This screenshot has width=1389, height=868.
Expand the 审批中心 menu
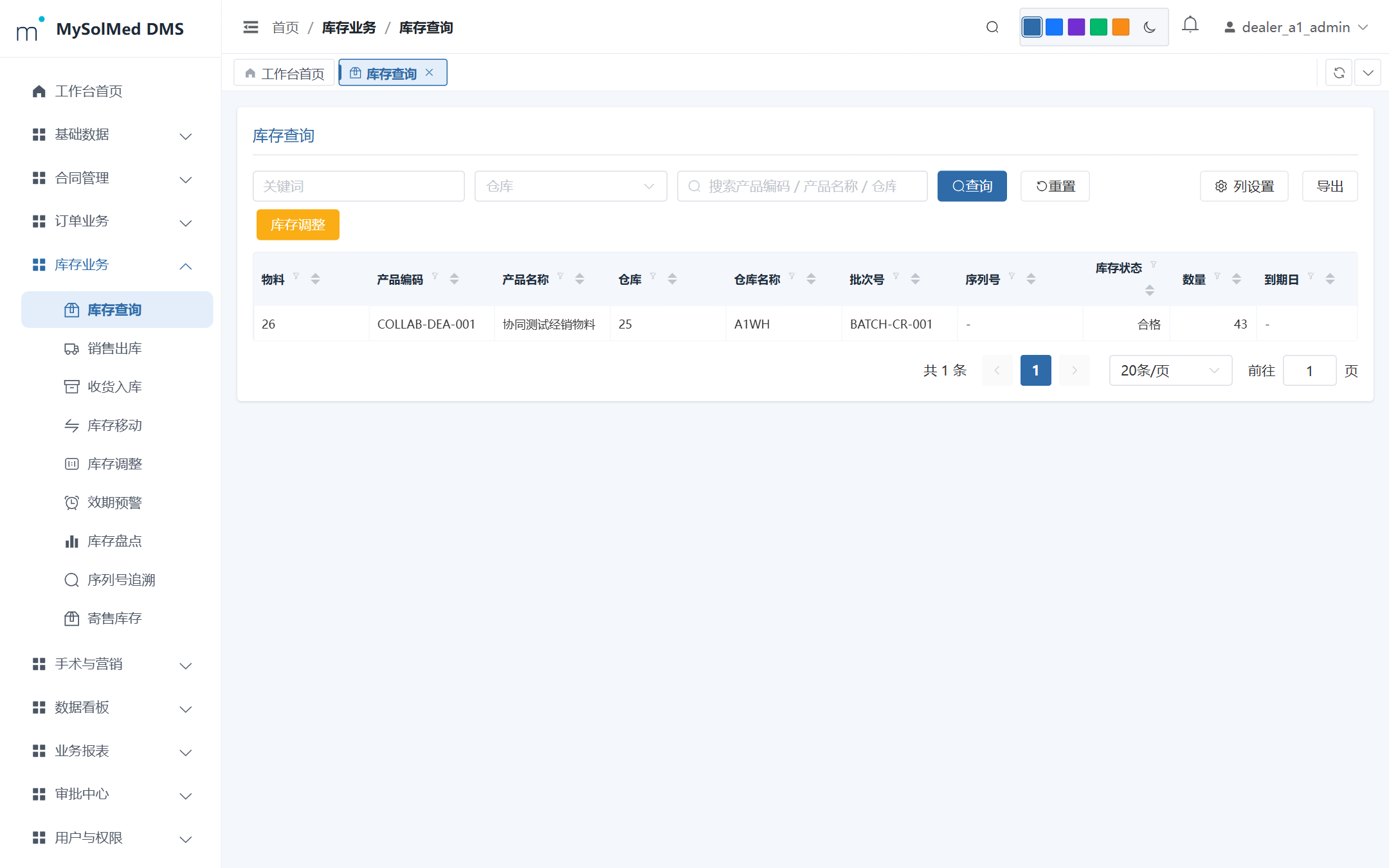(117, 794)
